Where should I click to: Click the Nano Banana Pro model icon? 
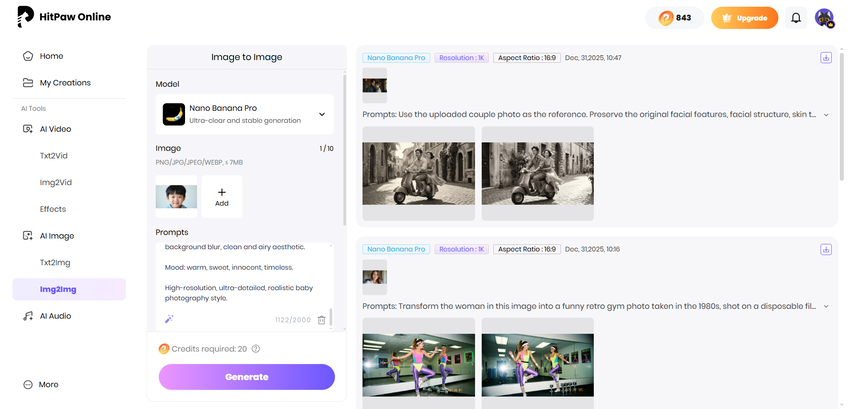click(x=174, y=114)
